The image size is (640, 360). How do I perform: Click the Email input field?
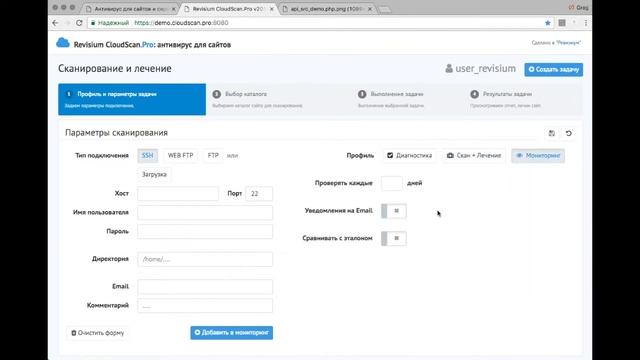pyautogui.click(x=205, y=287)
